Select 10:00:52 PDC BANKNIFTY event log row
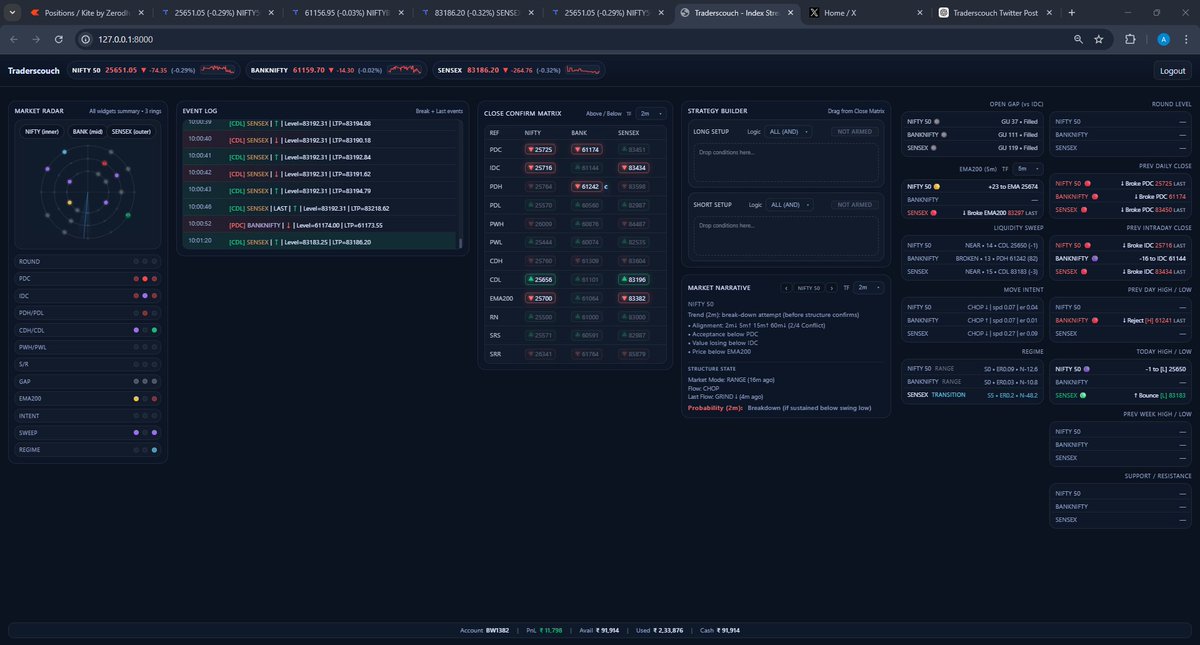This screenshot has height=645, width=1200. 320,224
